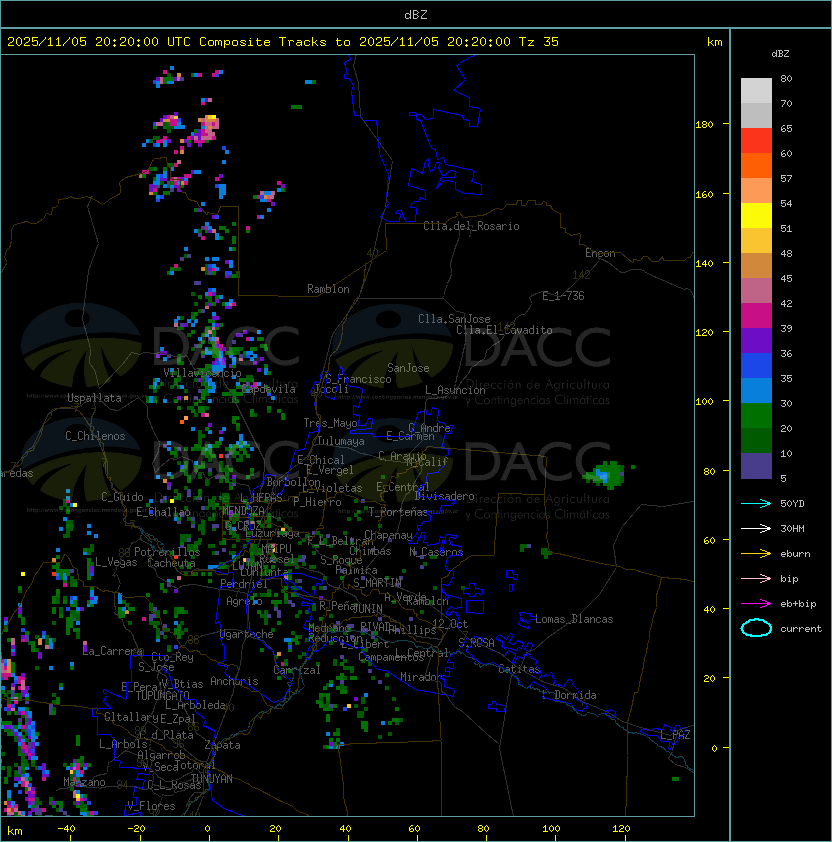This screenshot has height=842, width=832.
Task: Click the 'L_PAZ' map label
Action: 675,735
